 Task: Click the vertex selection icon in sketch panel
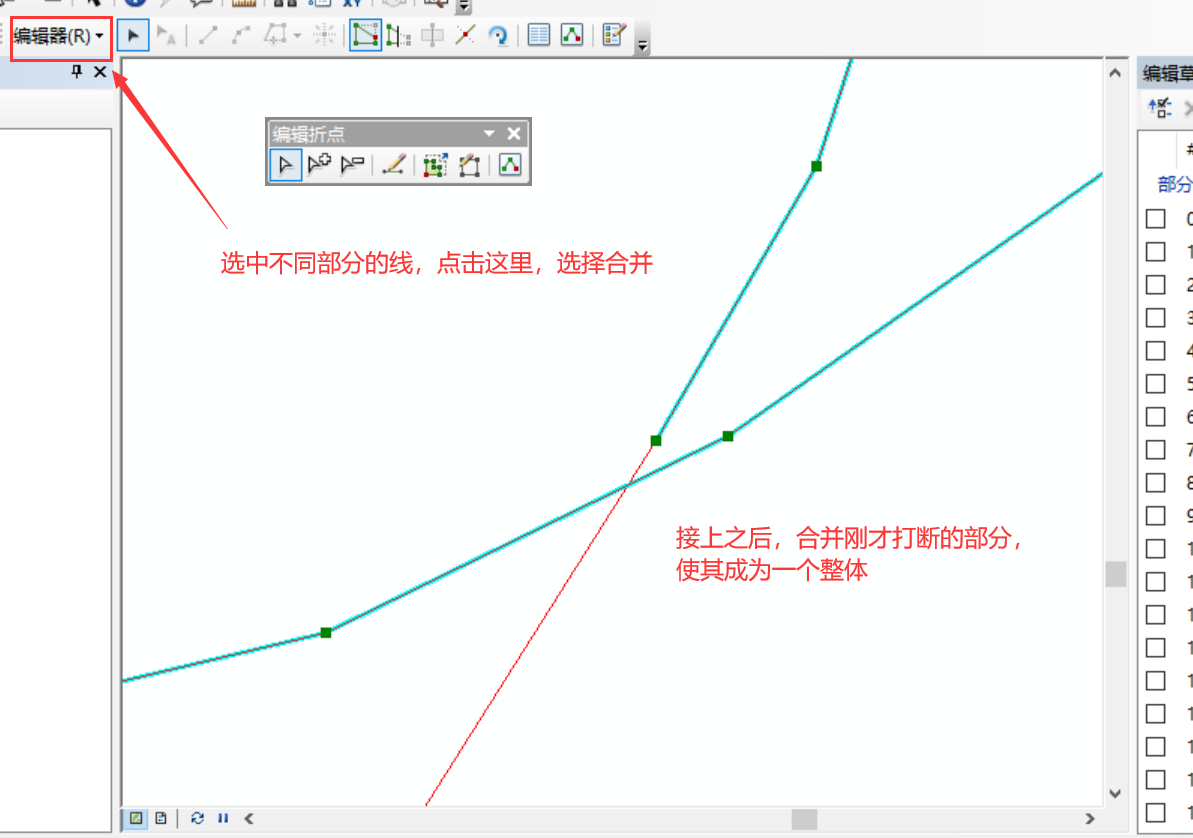(1160, 108)
